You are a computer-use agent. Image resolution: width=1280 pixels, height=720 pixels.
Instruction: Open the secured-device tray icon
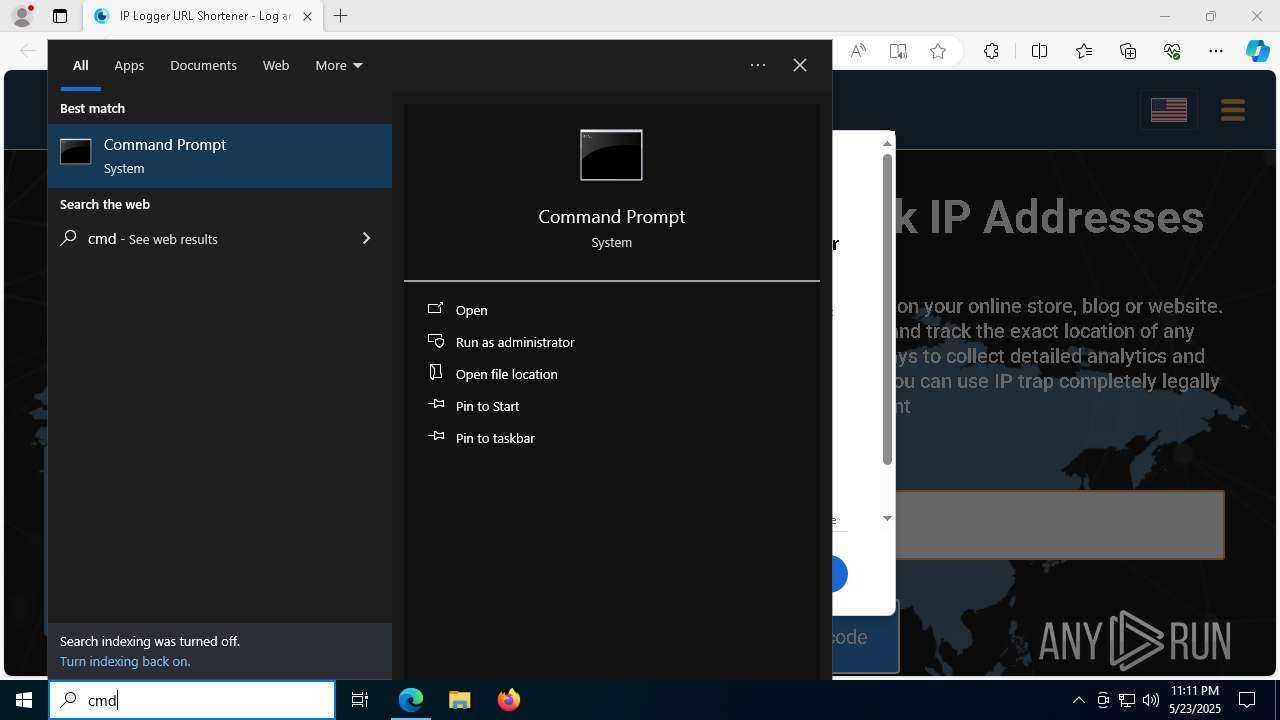click(1103, 700)
